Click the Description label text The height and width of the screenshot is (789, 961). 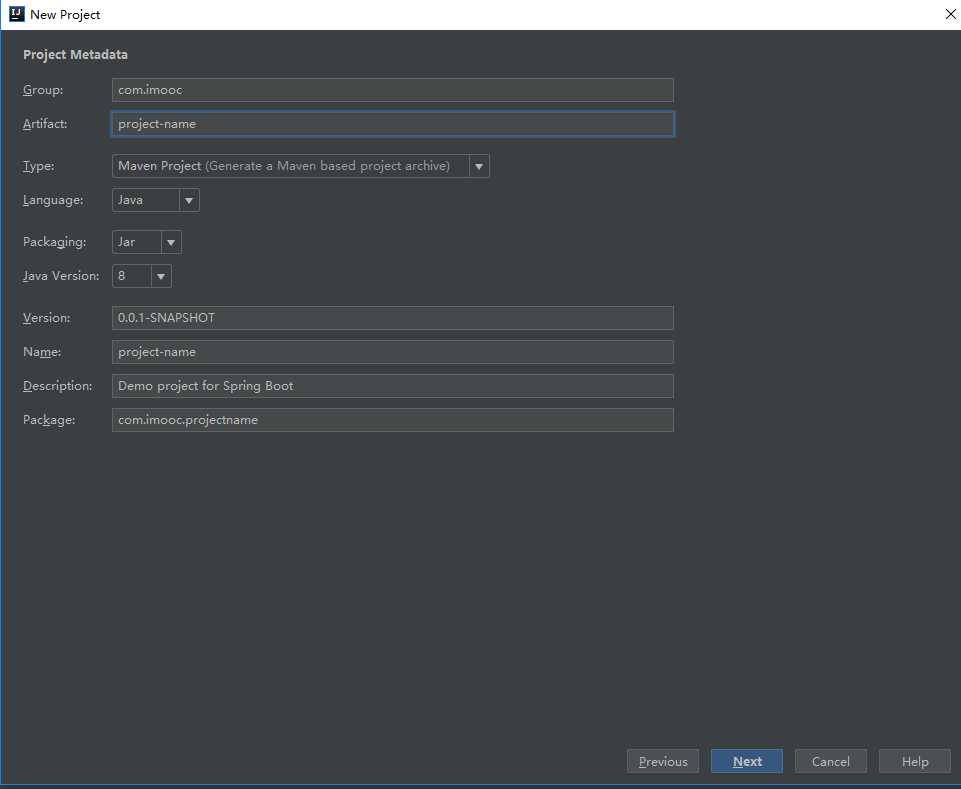click(x=58, y=386)
